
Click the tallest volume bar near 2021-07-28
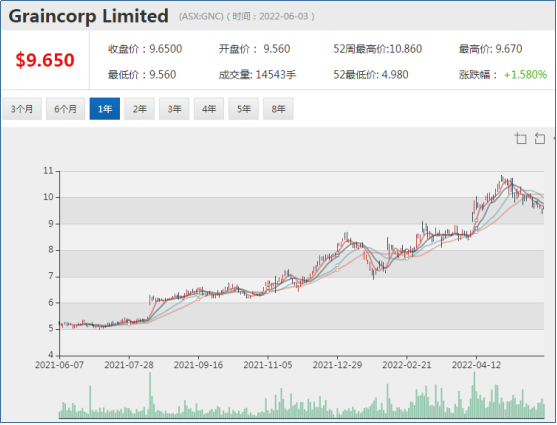150,395
